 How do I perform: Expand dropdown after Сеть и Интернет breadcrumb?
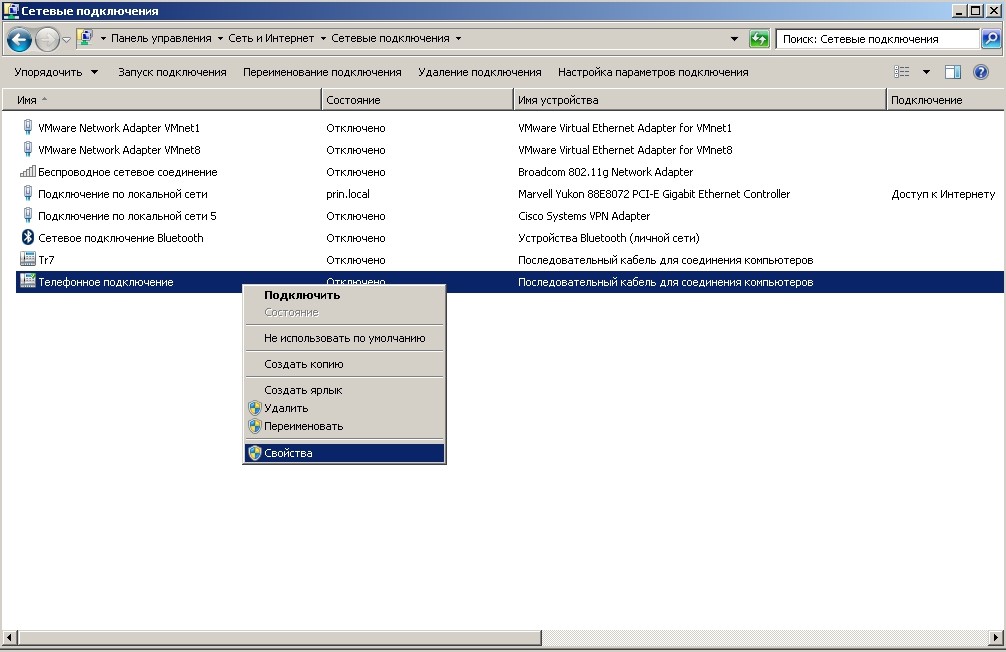pyautogui.click(x=323, y=39)
